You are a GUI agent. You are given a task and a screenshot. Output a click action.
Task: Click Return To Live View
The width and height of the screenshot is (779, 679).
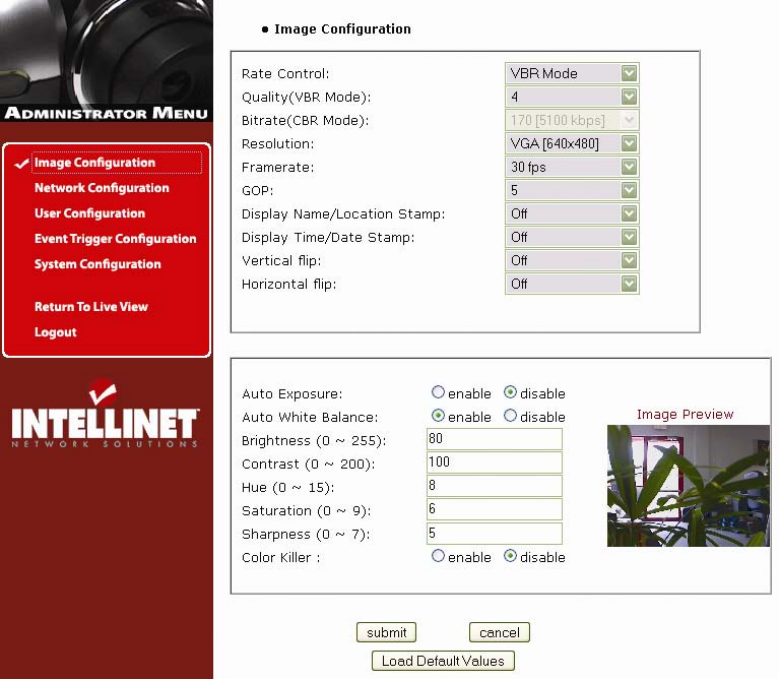(91, 306)
